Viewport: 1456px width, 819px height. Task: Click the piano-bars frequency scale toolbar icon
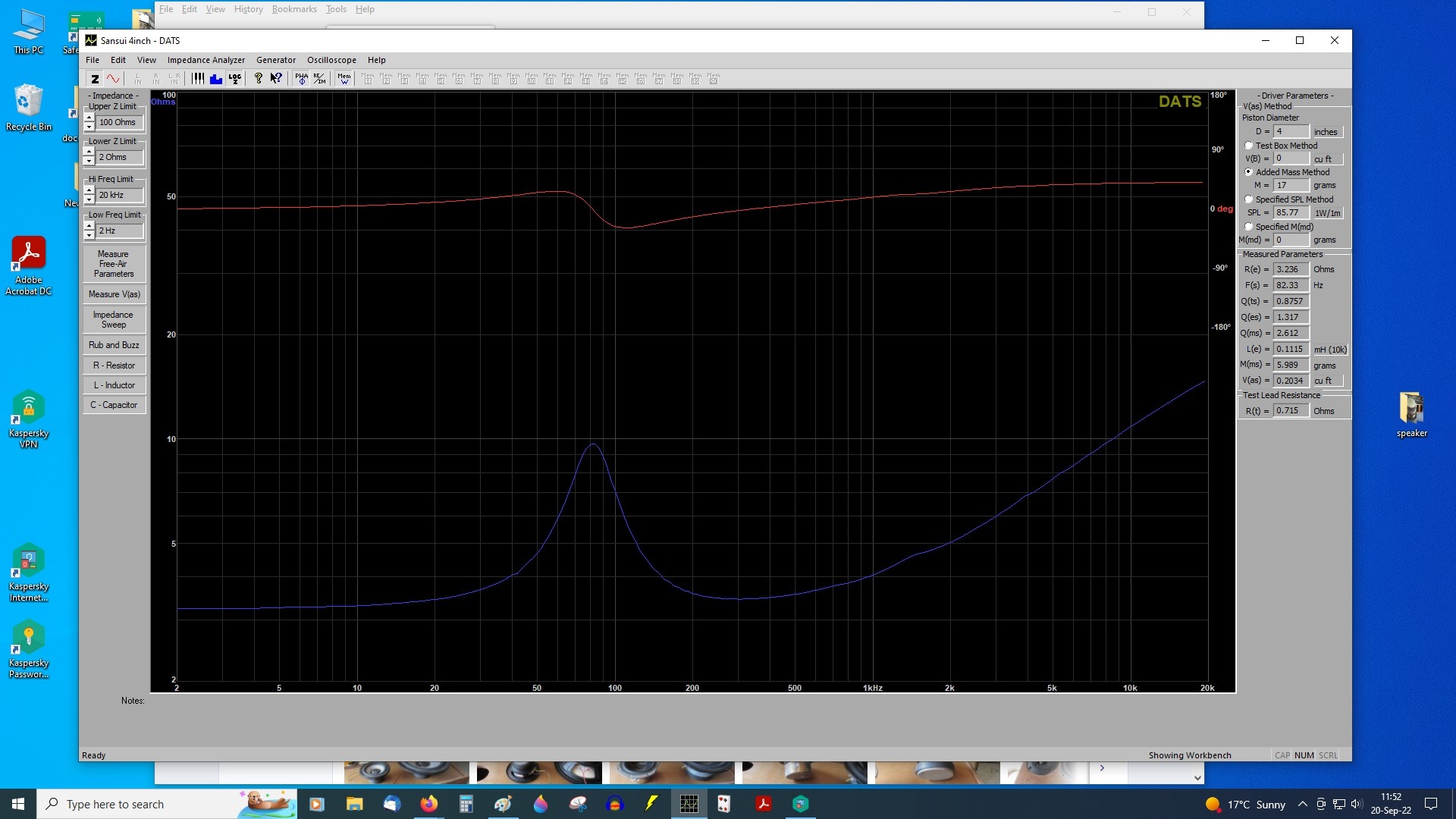pos(198,78)
